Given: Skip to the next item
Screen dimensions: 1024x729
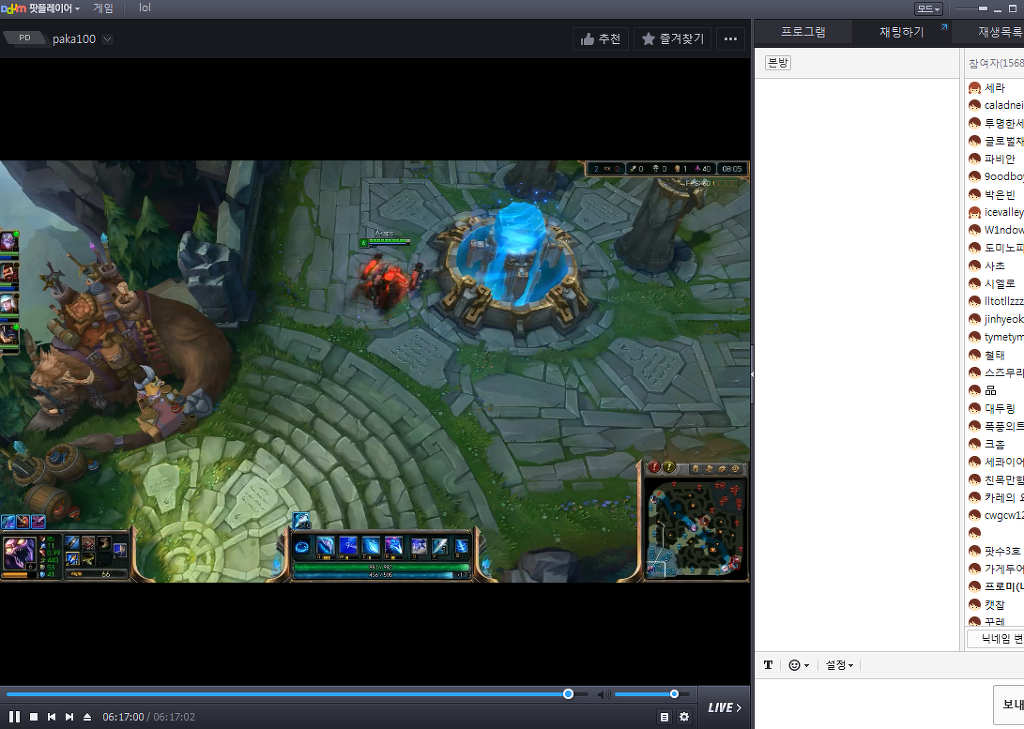Looking at the screenshot, I should pyautogui.click(x=69, y=717).
